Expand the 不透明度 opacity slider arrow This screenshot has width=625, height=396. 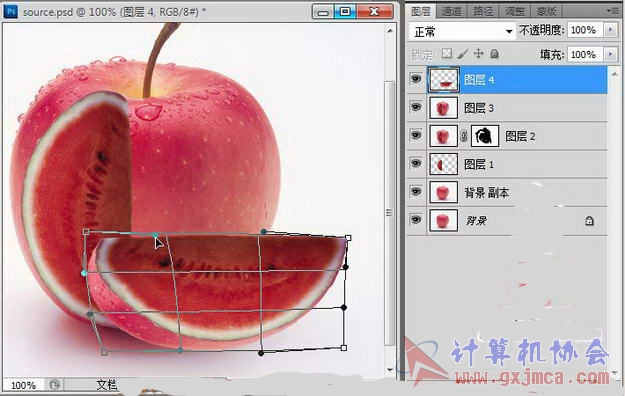(611, 30)
